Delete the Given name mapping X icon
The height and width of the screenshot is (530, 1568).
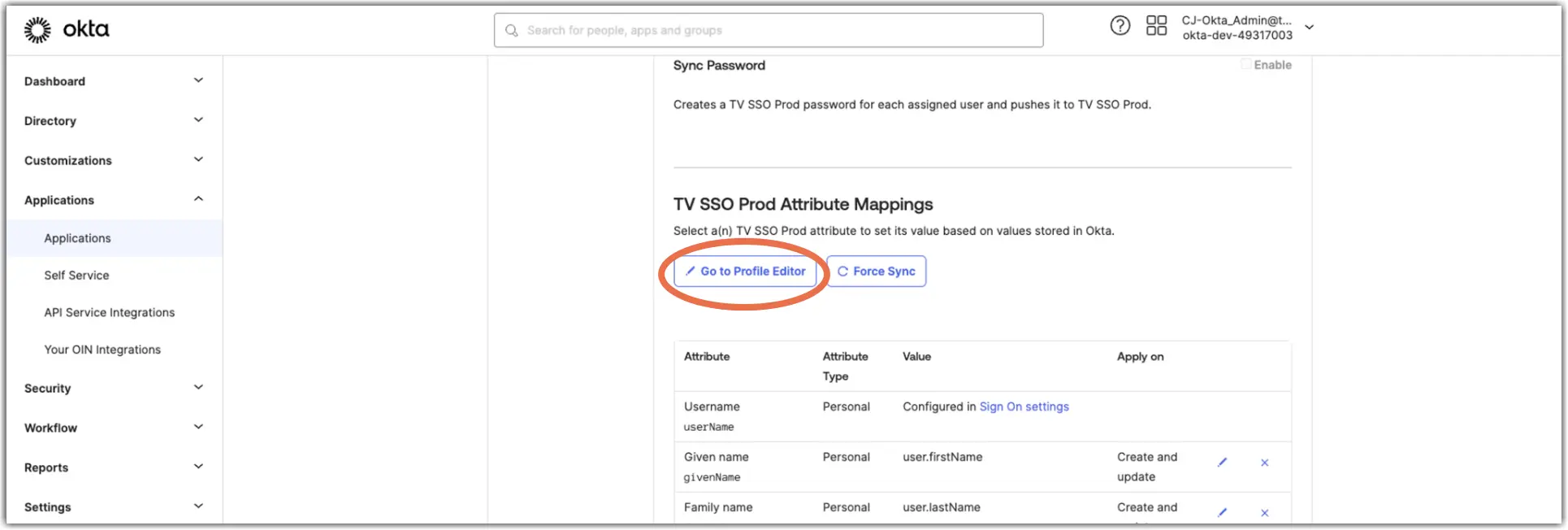1264,463
